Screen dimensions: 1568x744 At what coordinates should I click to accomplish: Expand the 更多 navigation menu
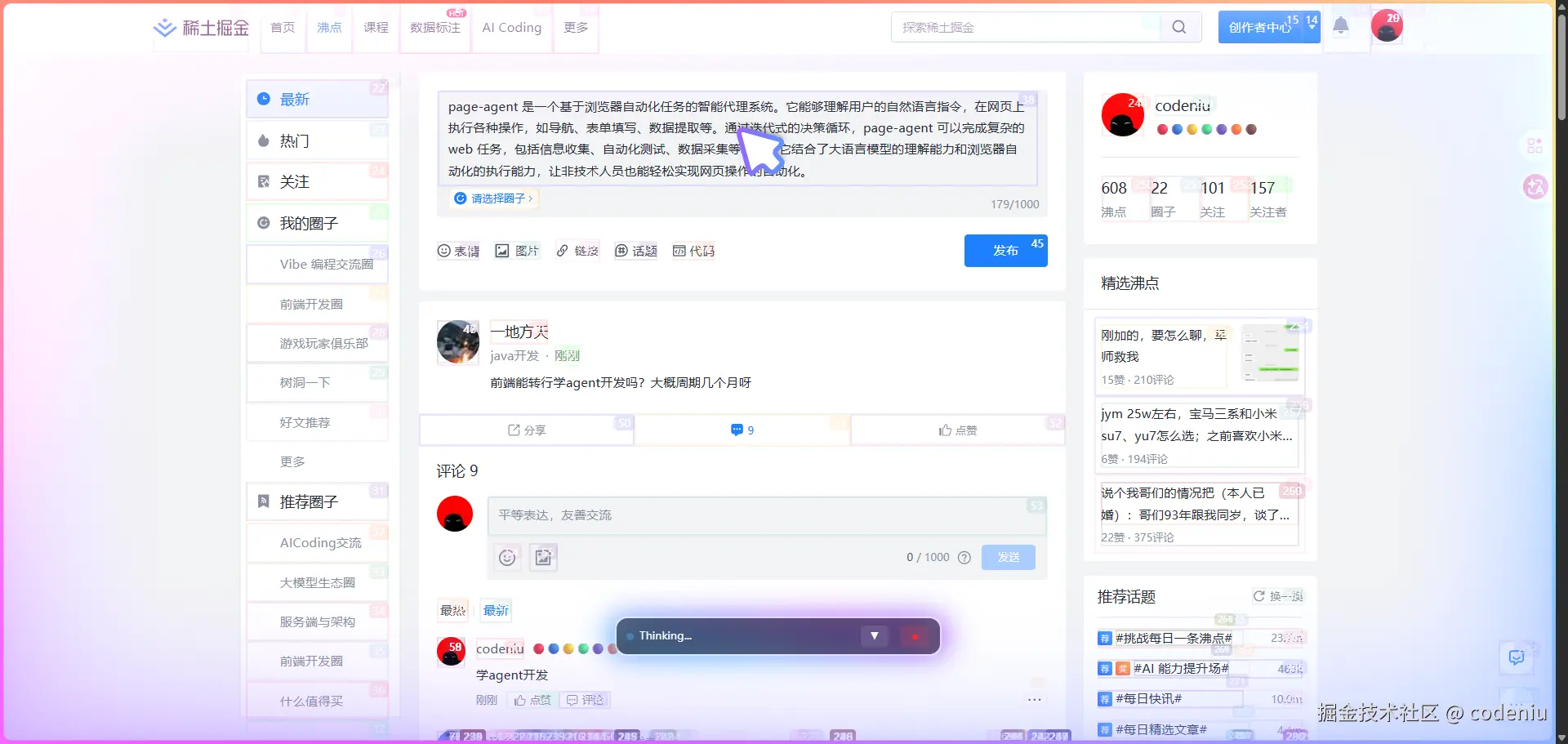click(x=576, y=27)
